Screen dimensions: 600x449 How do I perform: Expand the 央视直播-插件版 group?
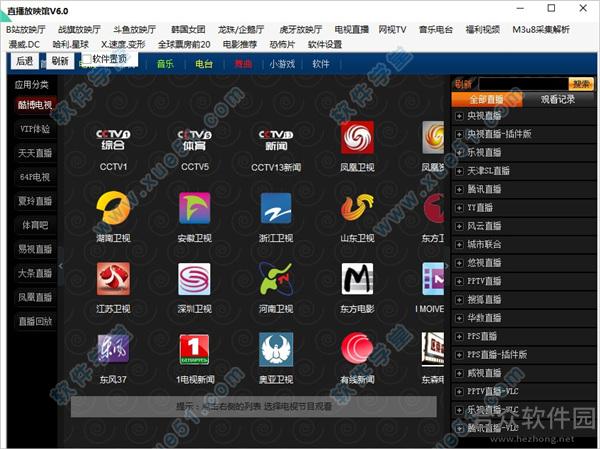[459, 134]
